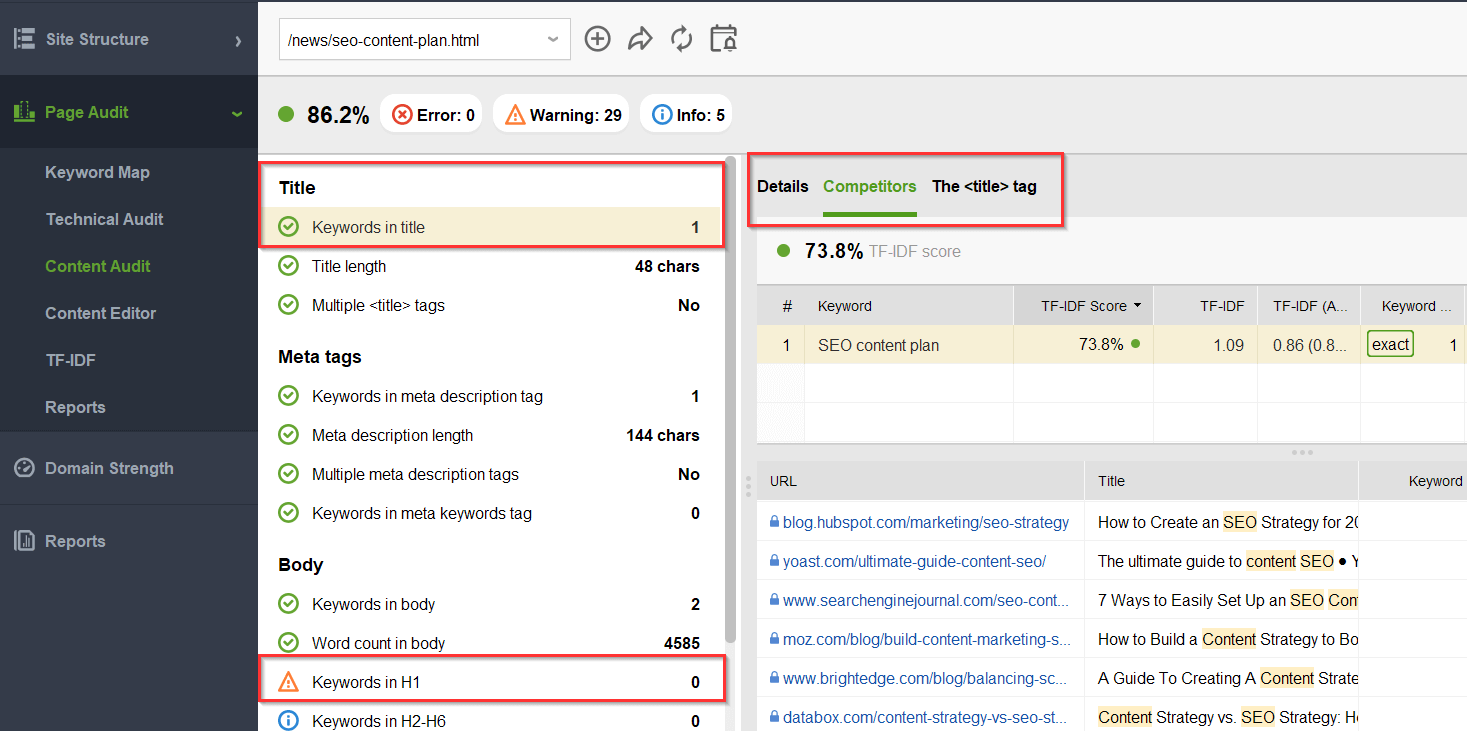Click the Reports chart icon in sidebar
Viewport: 1467px width, 731px height.
click(24, 541)
